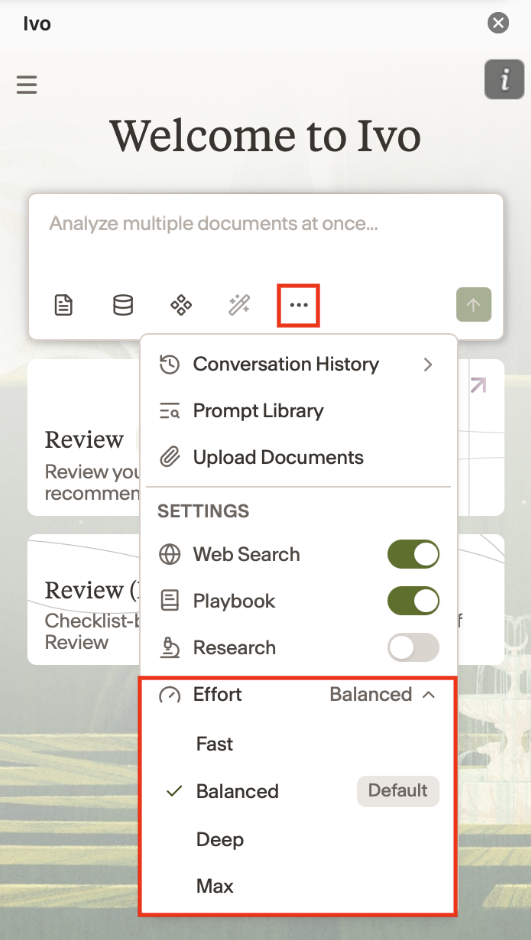
Task: Click the Review card's diagonal arrow
Action: pos(478,385)
